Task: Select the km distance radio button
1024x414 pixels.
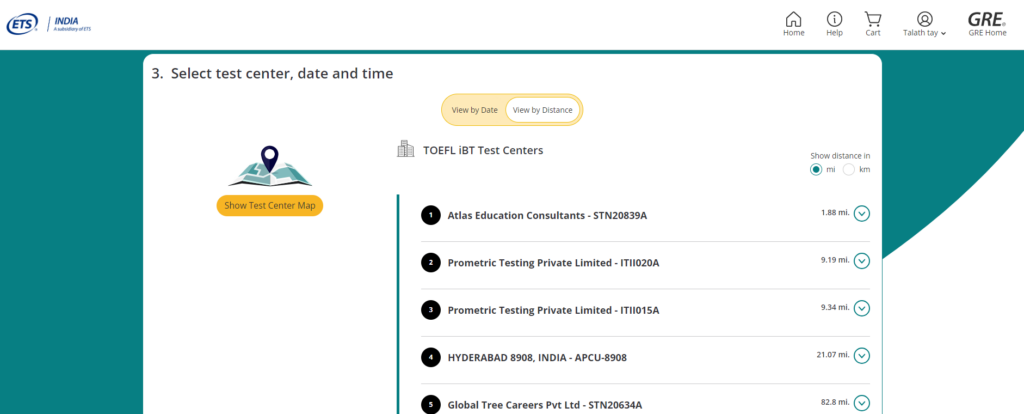Action: [x=849, y=169]
